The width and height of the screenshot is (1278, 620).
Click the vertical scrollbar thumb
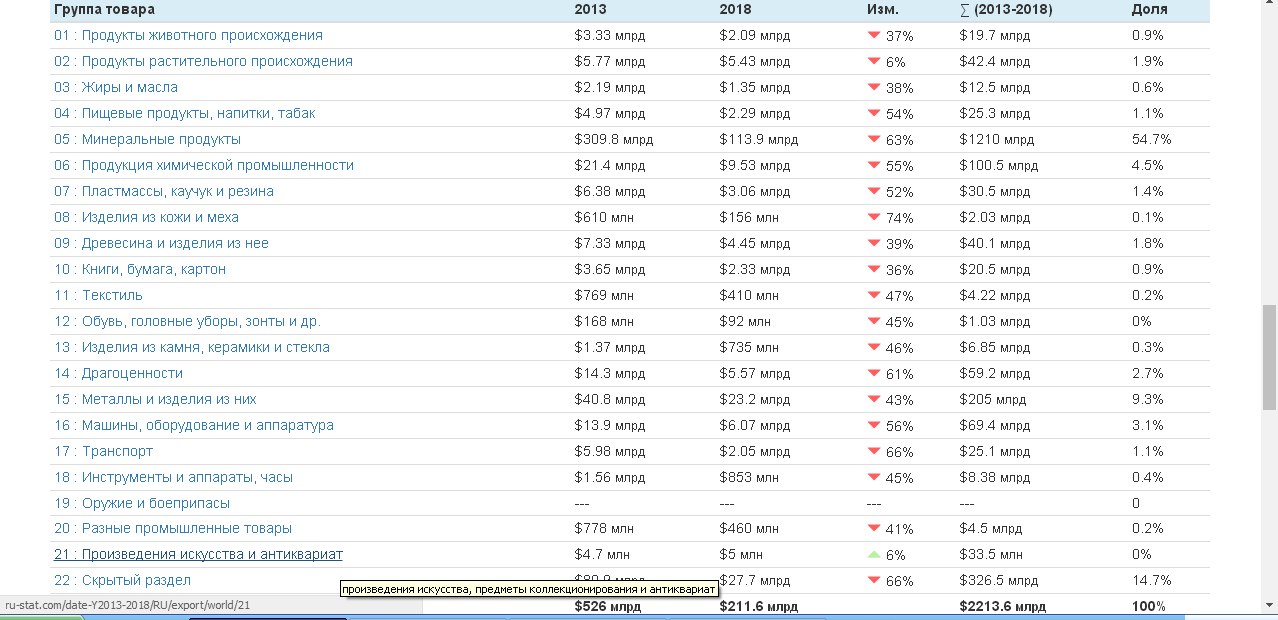1269,357
